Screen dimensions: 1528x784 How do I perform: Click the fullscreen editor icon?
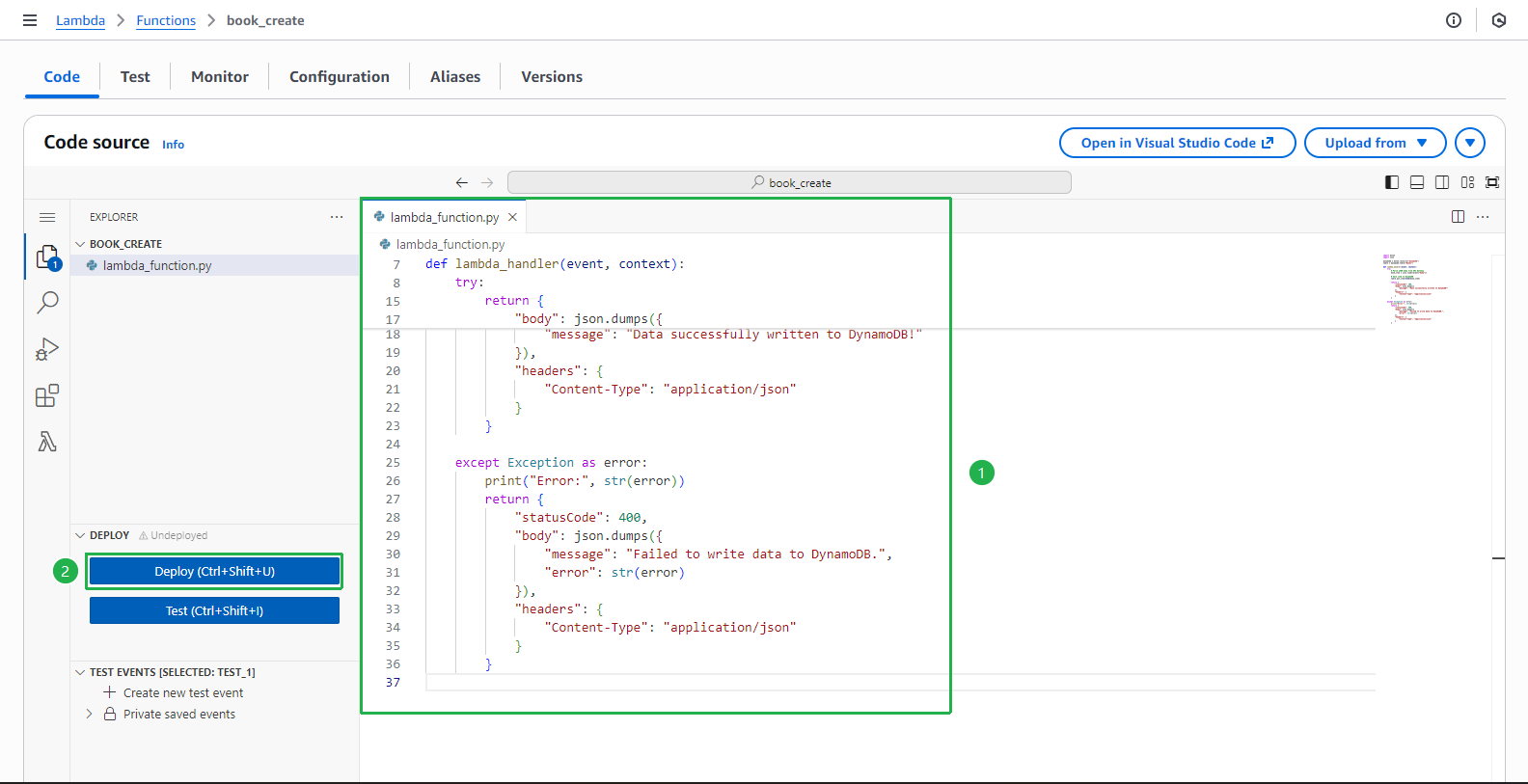[1492, 182]
